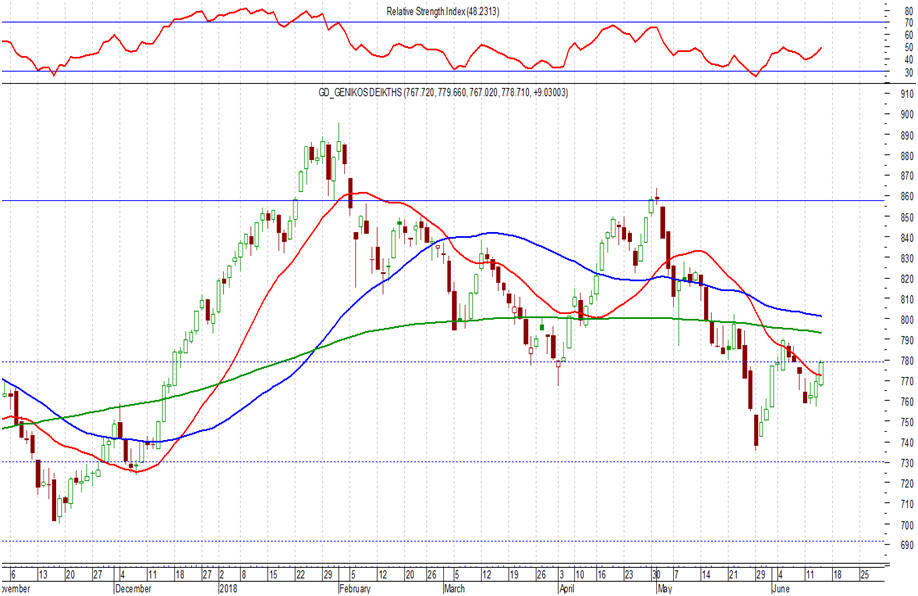Click the 750 price axis label
Image resolution: width=918 pixels, height=596 pixels.
click(x=907, y=422)
